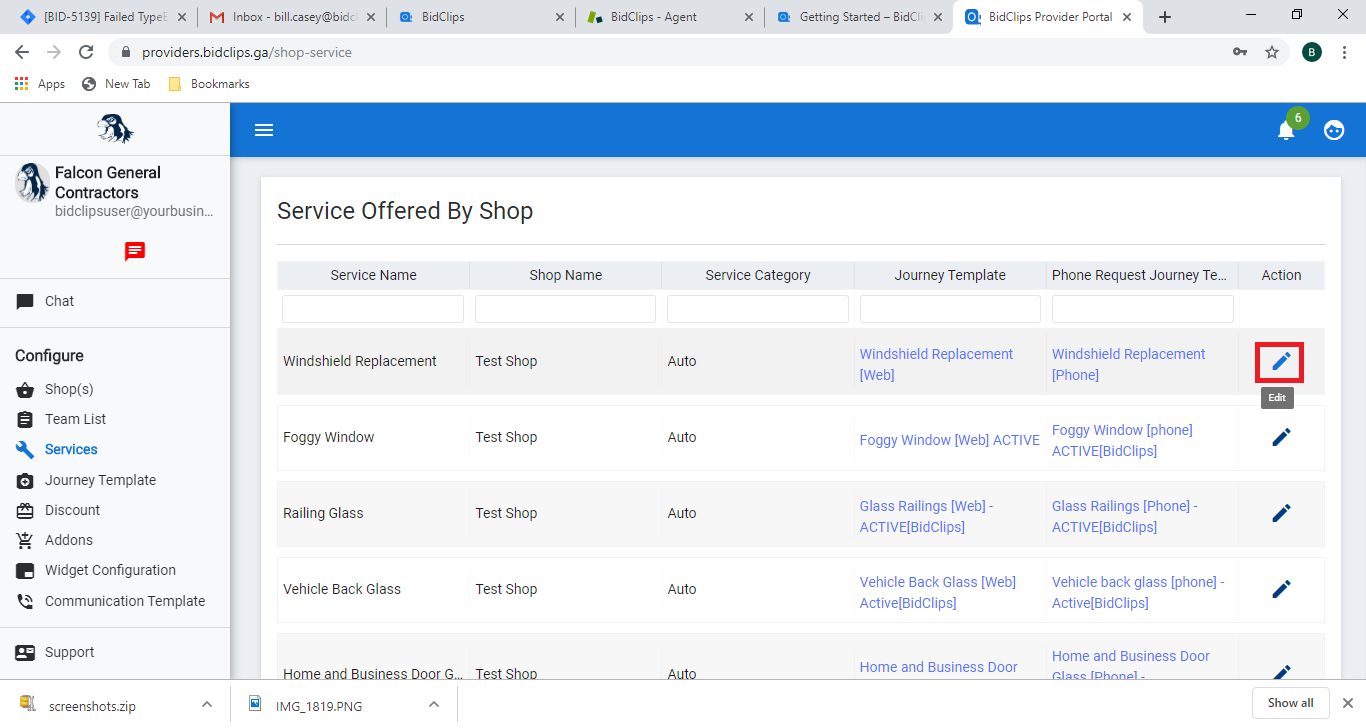
Task: Open the IMG_1819.PNG download
Action: click(319, 705)
